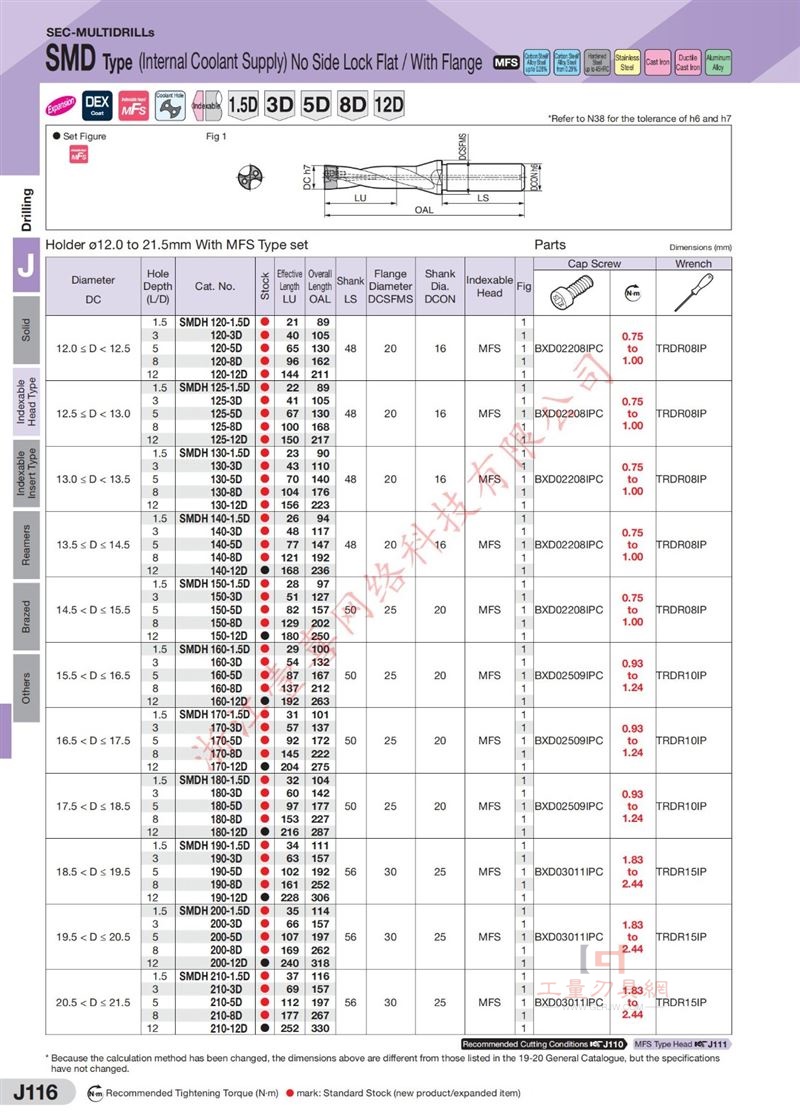
Task: Switch to the Indexable Head Type tab
Action: pyautogui.click(x=26, y=402)
